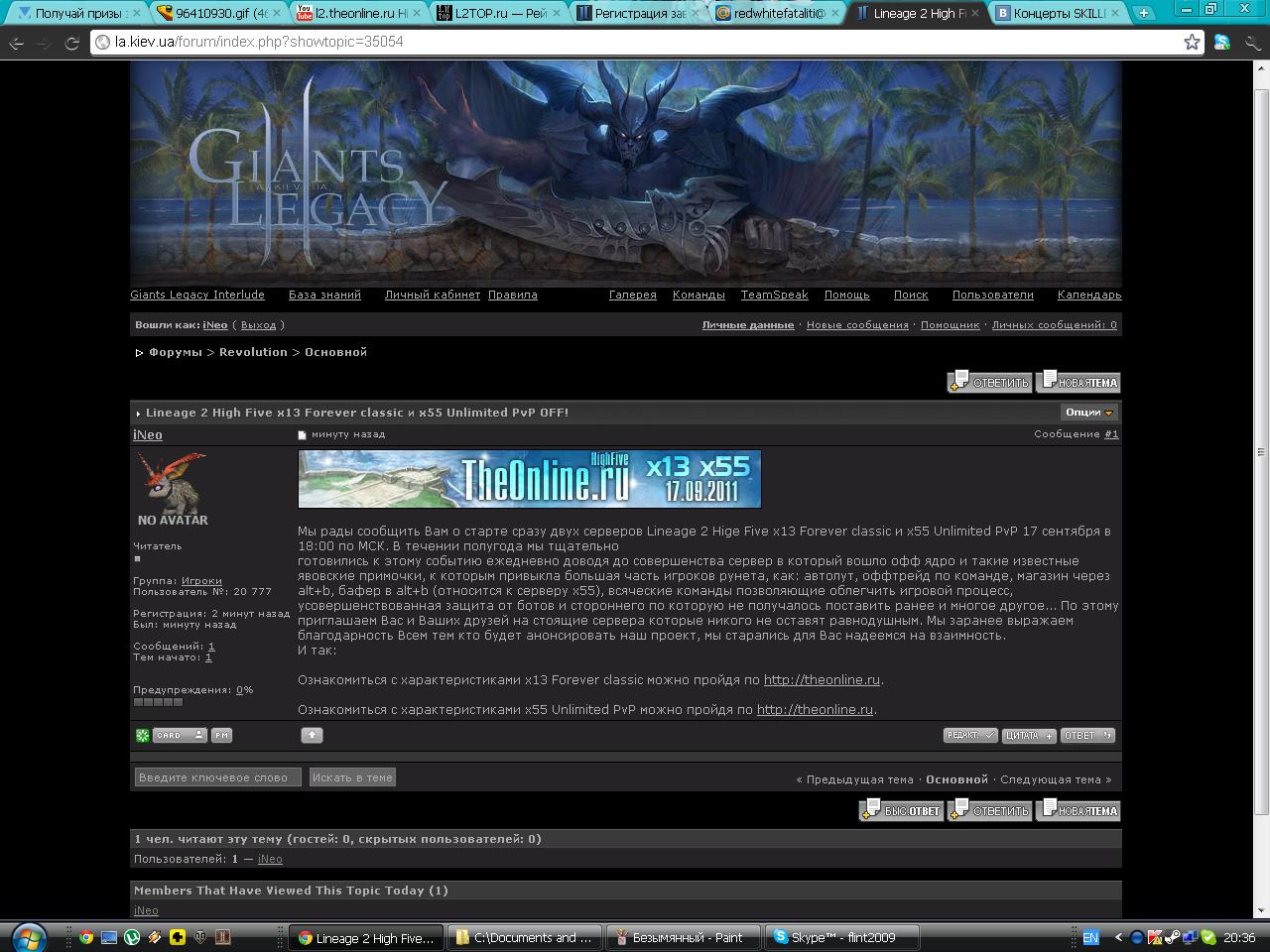The width and height of the screenshot is (1270, 952).
Task: Go back using the browser back arrow
Action: 16,43
